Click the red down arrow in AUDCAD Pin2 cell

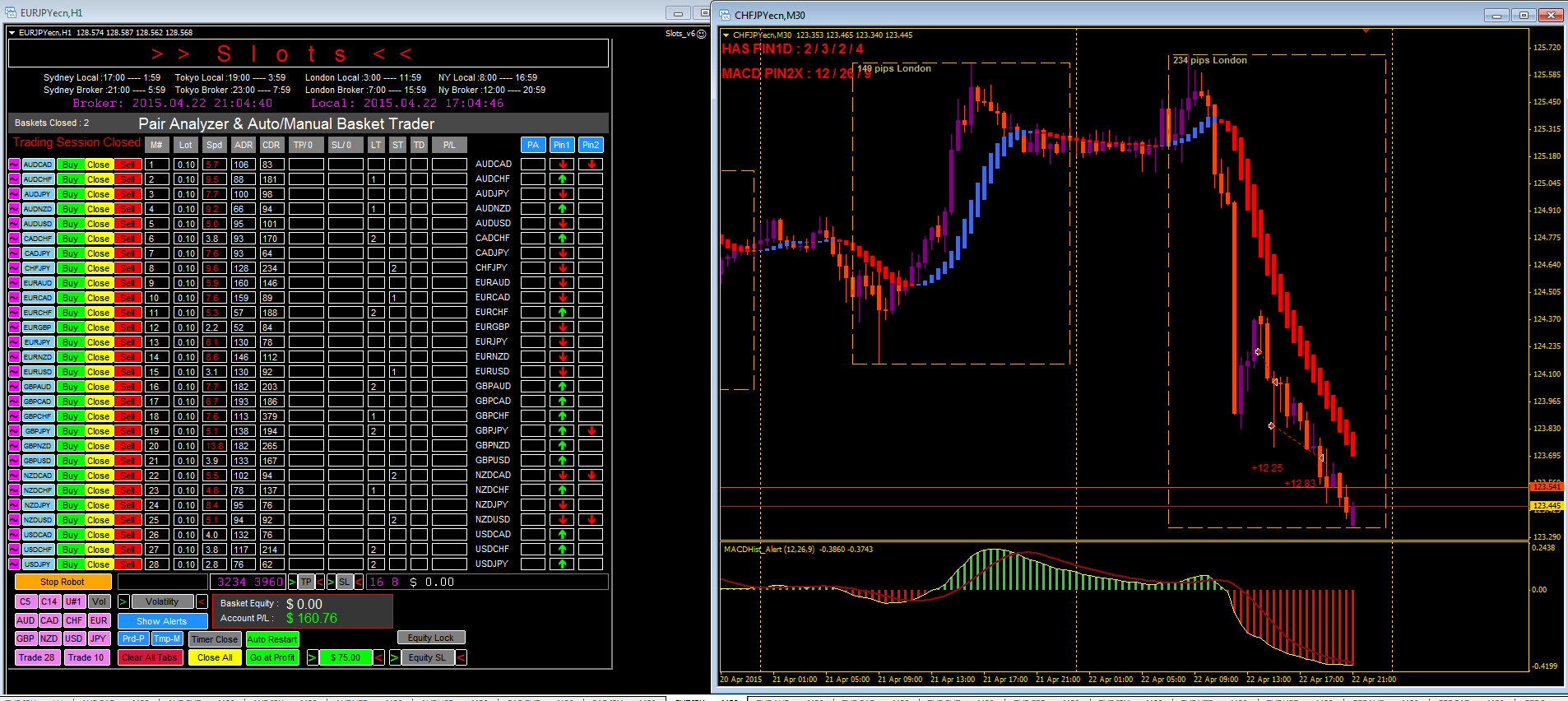591,165
